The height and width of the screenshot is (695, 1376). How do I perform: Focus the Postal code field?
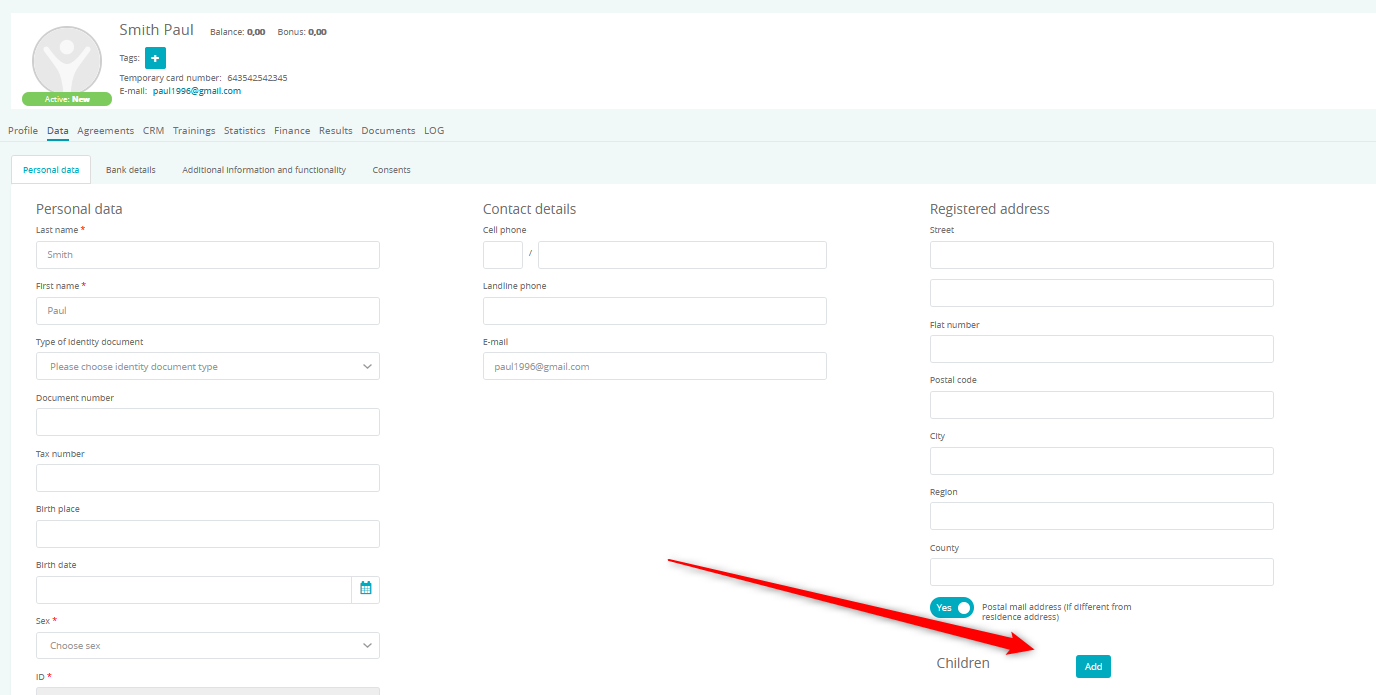click(x=1102, y=405)
